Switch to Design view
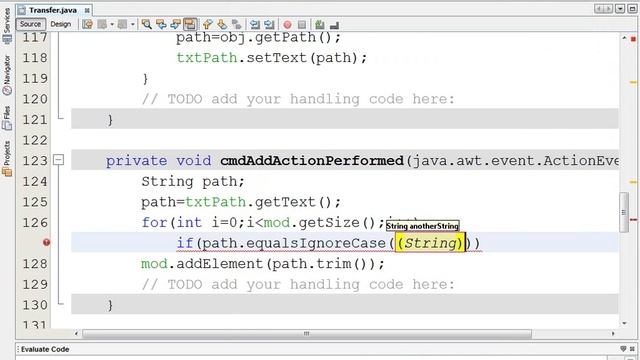 60,24
